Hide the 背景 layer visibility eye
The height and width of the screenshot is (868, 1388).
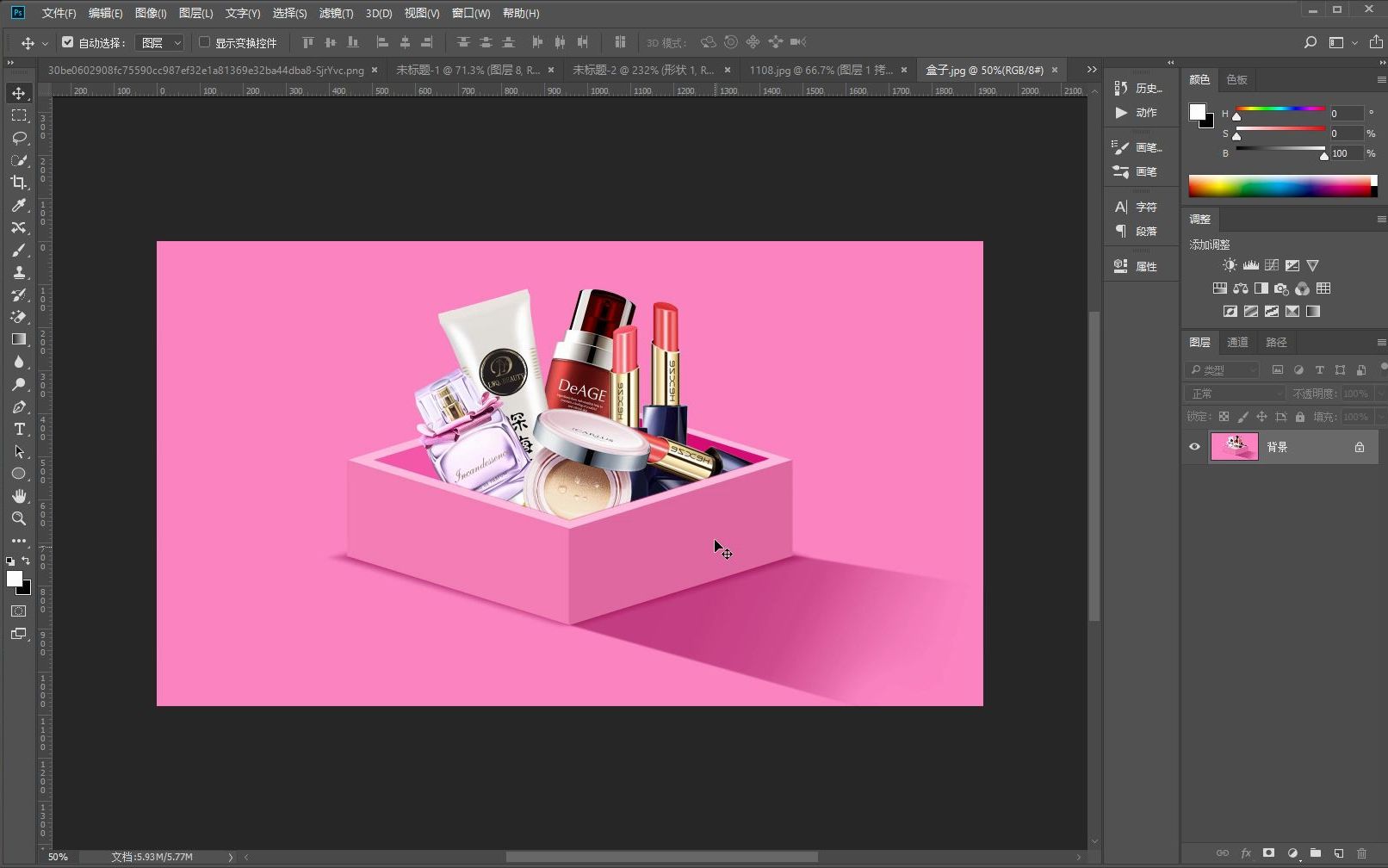point(1194,447)
